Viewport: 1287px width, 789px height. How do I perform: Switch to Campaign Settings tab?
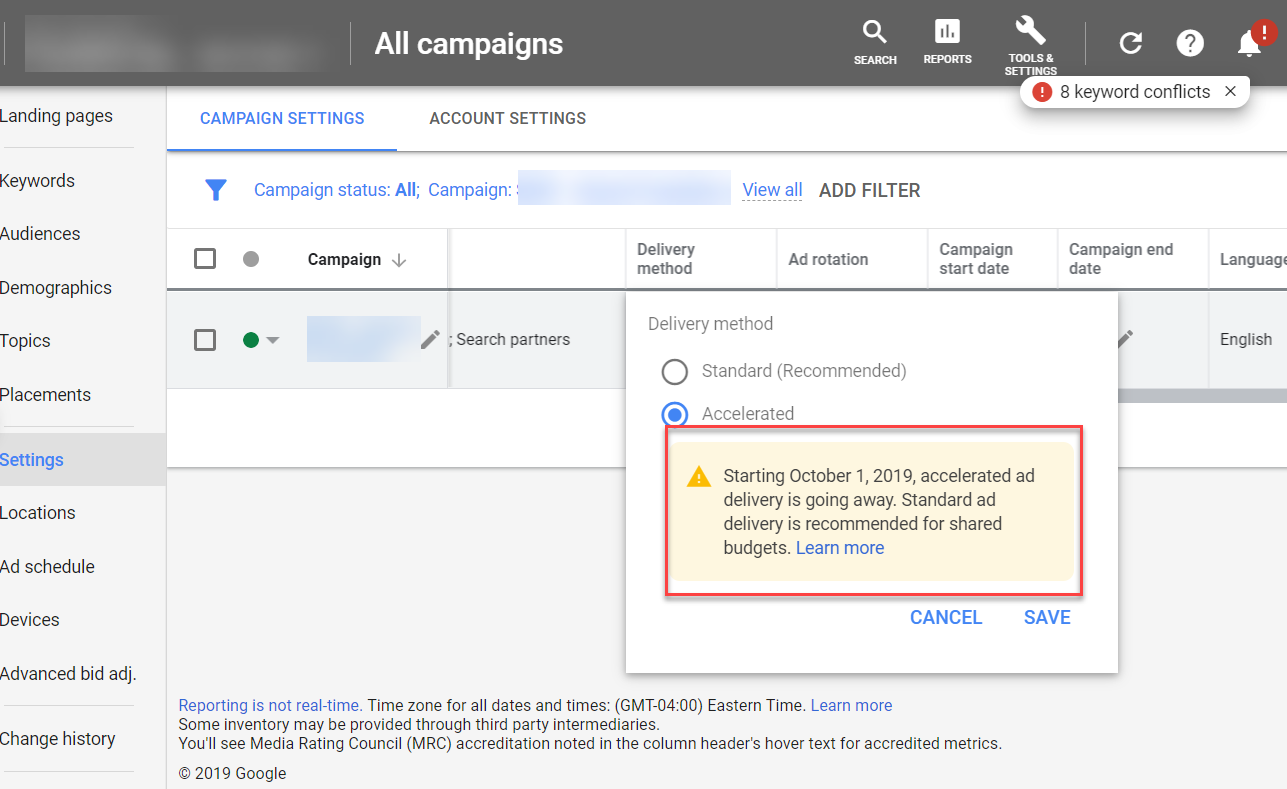[x=282, y=118]
